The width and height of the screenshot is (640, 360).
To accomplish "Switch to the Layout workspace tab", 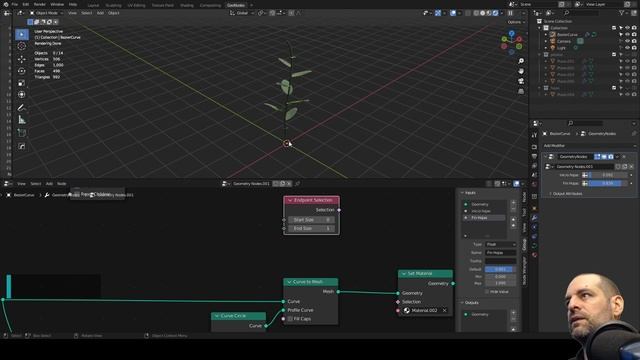I will 93,5.
